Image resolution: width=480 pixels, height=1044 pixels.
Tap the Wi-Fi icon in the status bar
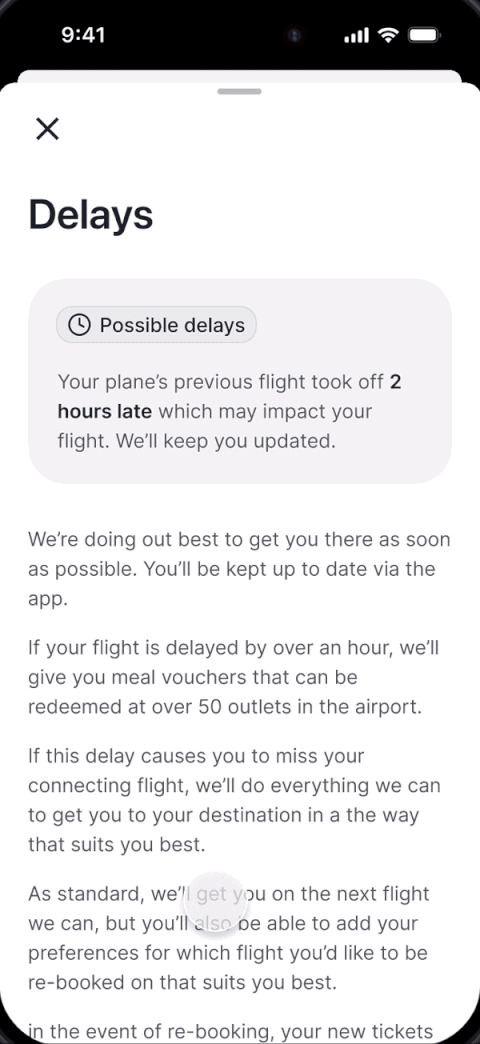pyautogui.click(x=387, y=35)
